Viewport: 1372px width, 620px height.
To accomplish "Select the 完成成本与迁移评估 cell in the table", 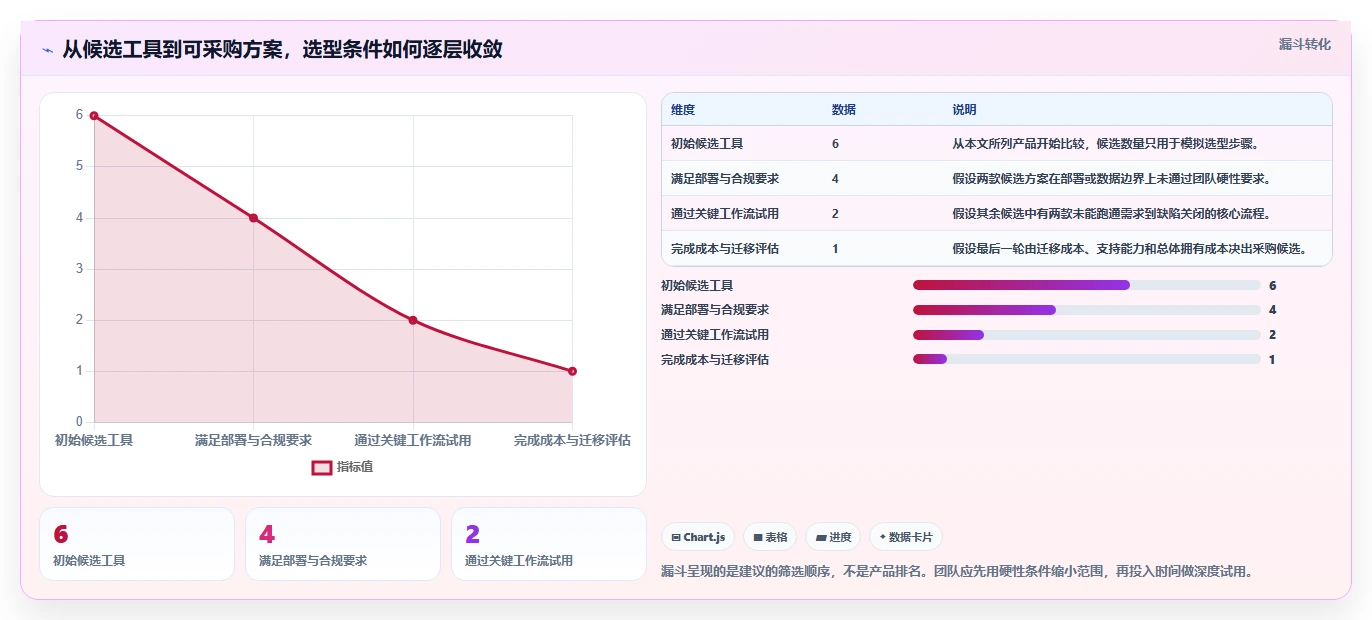I will tap(725, 249).
